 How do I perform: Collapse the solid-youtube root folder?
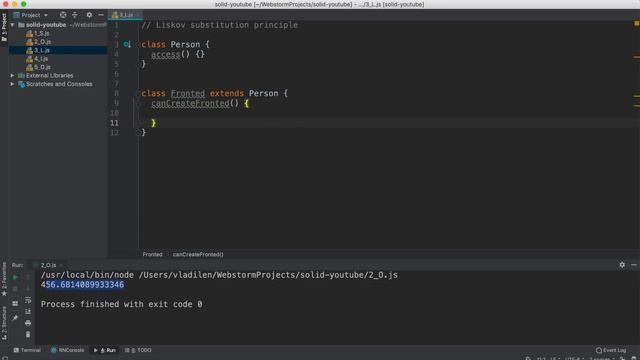12,25
